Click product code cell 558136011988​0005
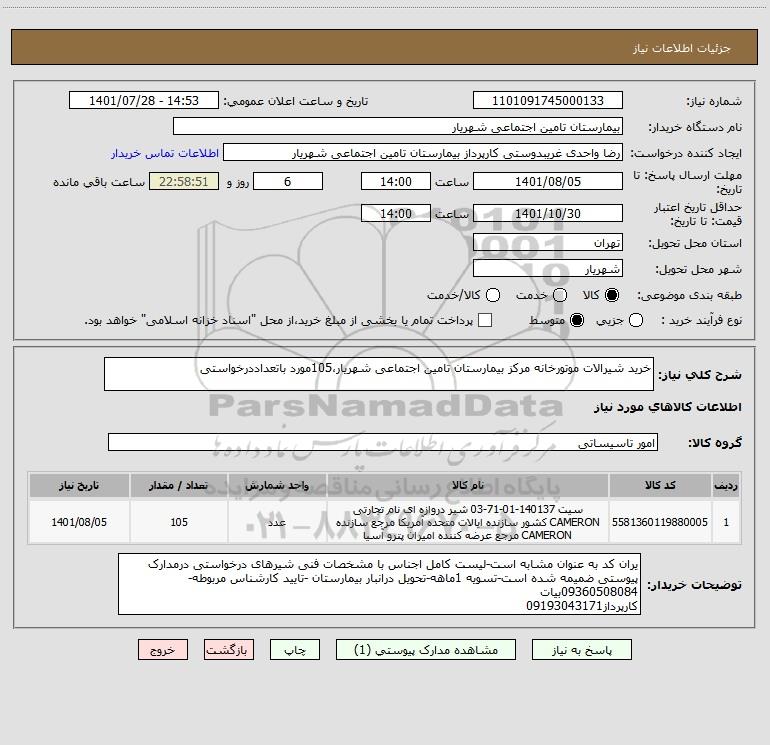The width and height of the screenshot is (770, 745). pyautogui.click(x=660, y=522)
